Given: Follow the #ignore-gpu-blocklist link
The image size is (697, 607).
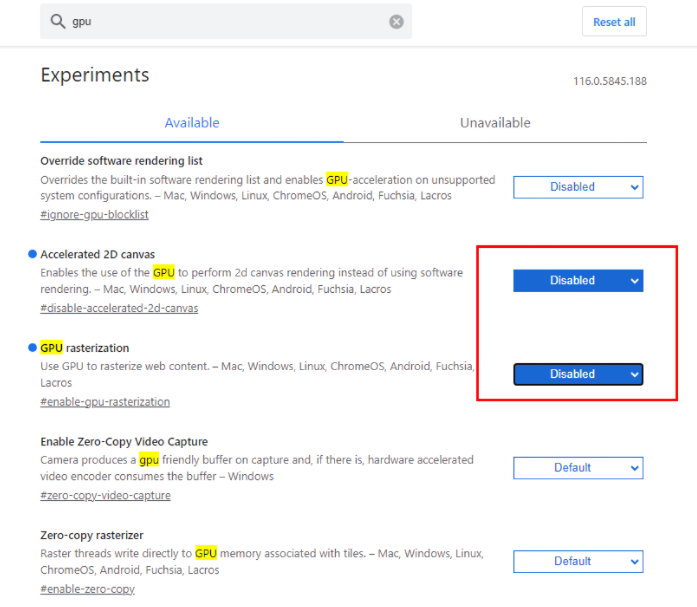Looking at the screenshot, I should click(94, 215).
